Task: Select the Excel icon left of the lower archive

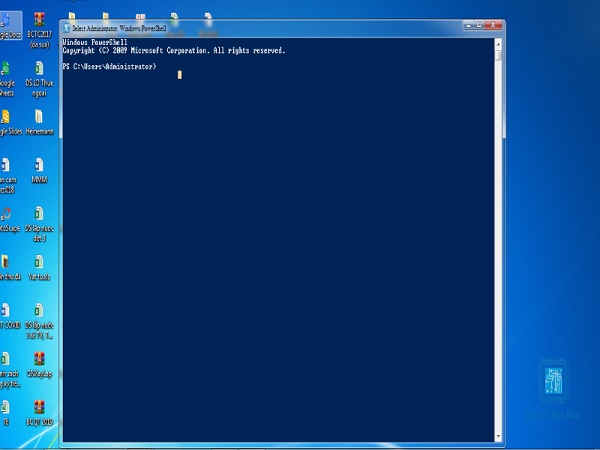Action: tap(10, 369)
